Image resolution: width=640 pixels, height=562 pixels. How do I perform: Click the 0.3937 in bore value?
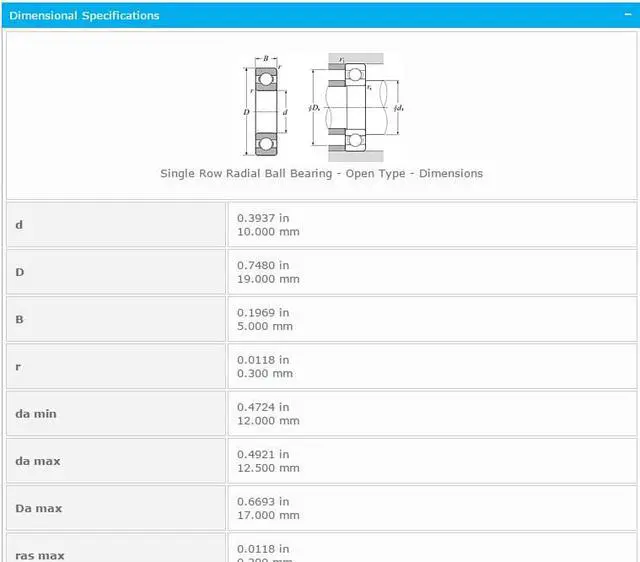[263, 218]
